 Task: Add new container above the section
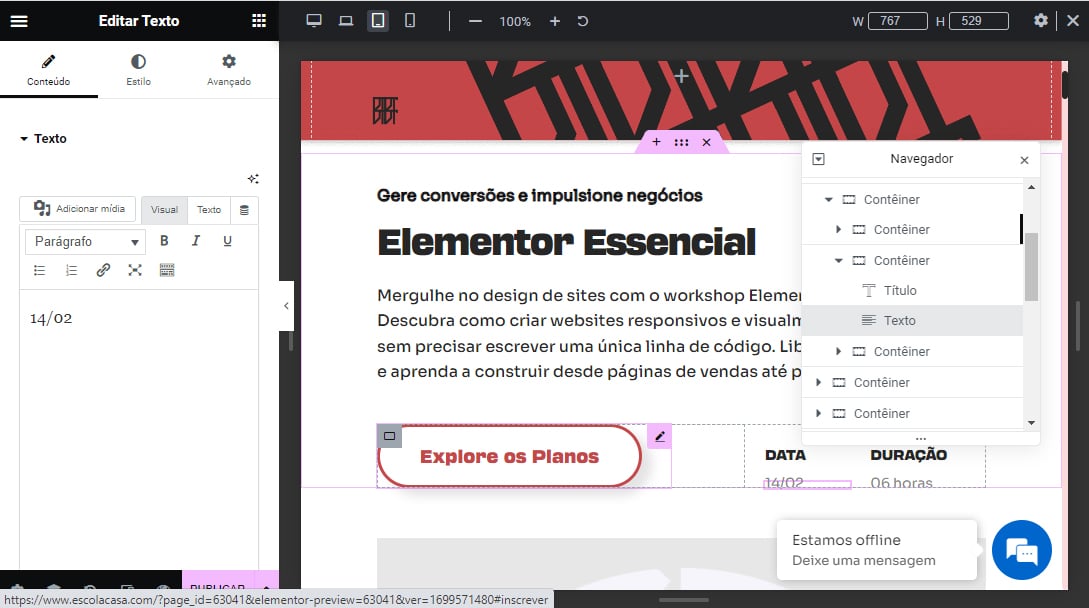point(681,76)
